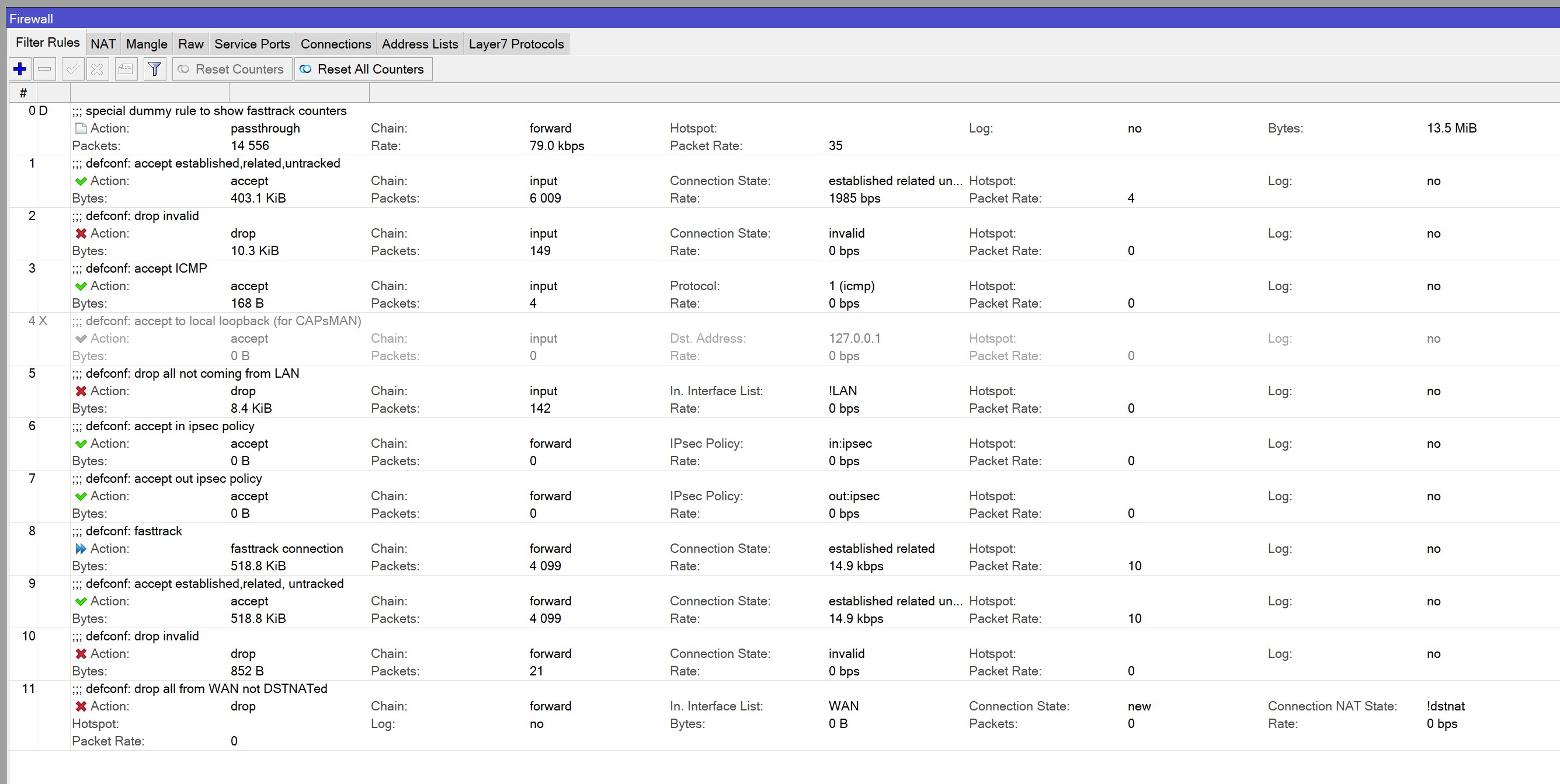
Task: Click green accept icon on rule 3
Action: coord(81,285)
